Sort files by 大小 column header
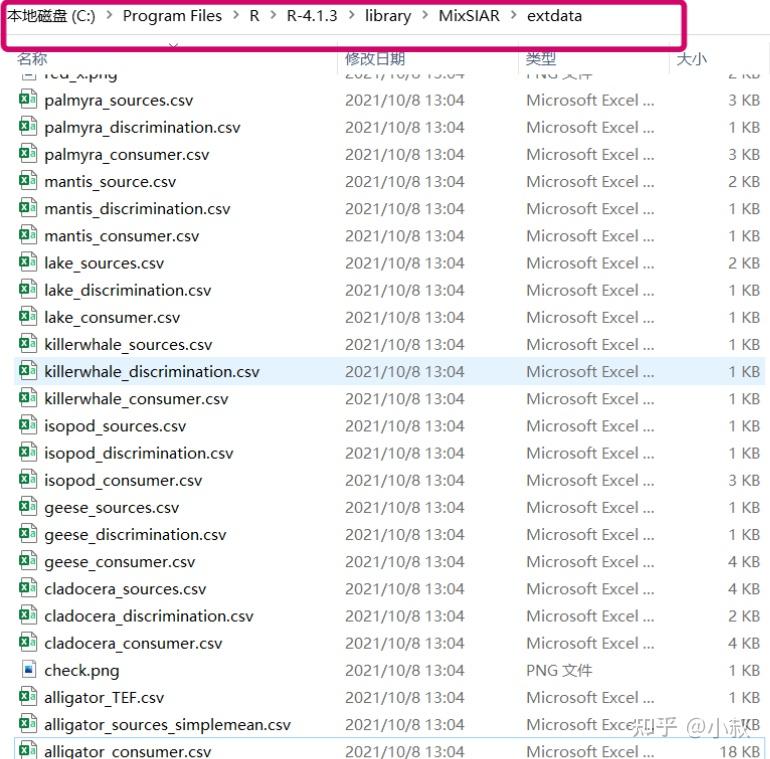The image size is (770, 759). pyautogui.click(x=691, y=59)
